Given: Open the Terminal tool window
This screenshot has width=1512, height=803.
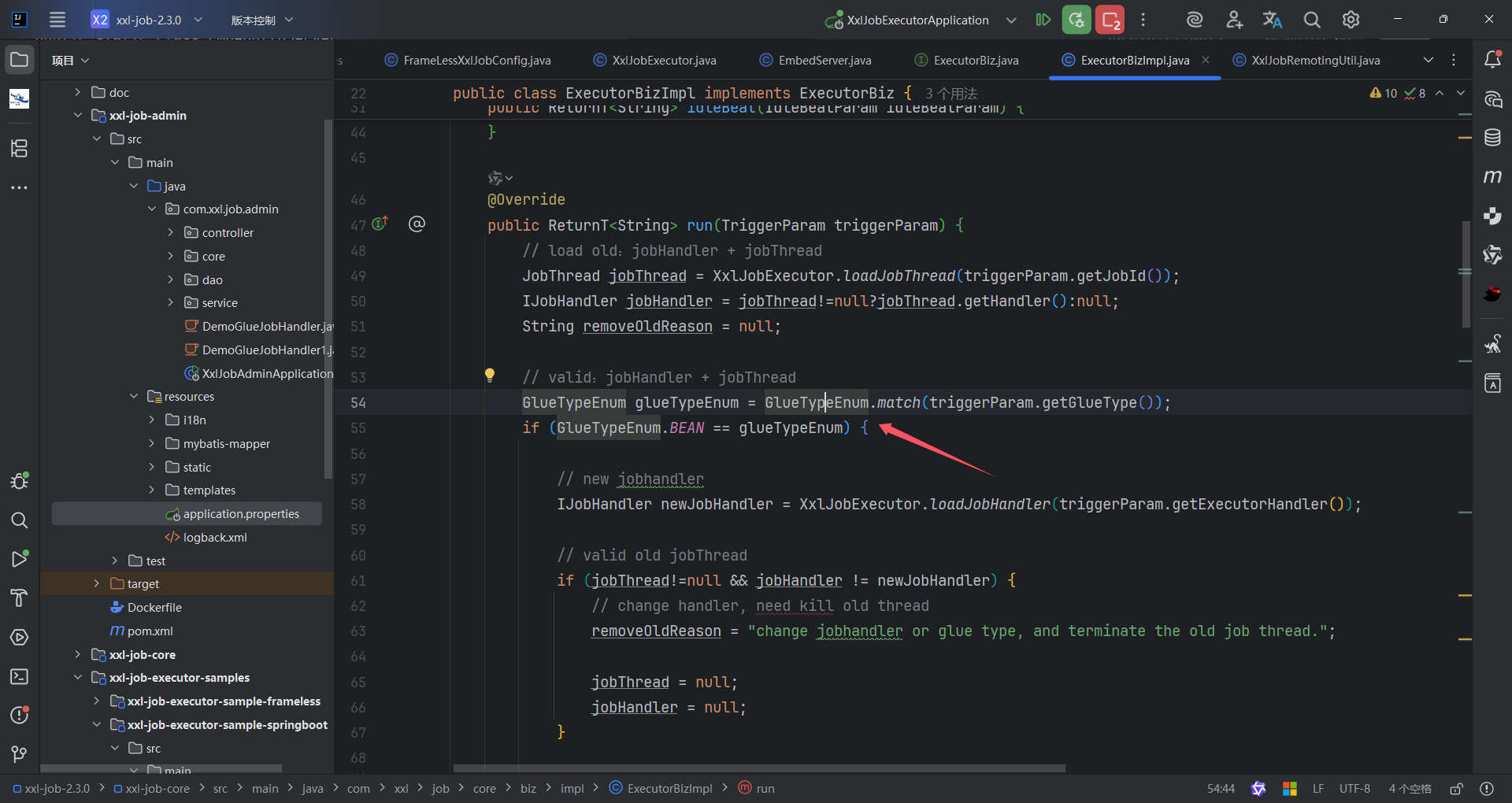Looking at the screenshot, I should [x=20, y=677].
